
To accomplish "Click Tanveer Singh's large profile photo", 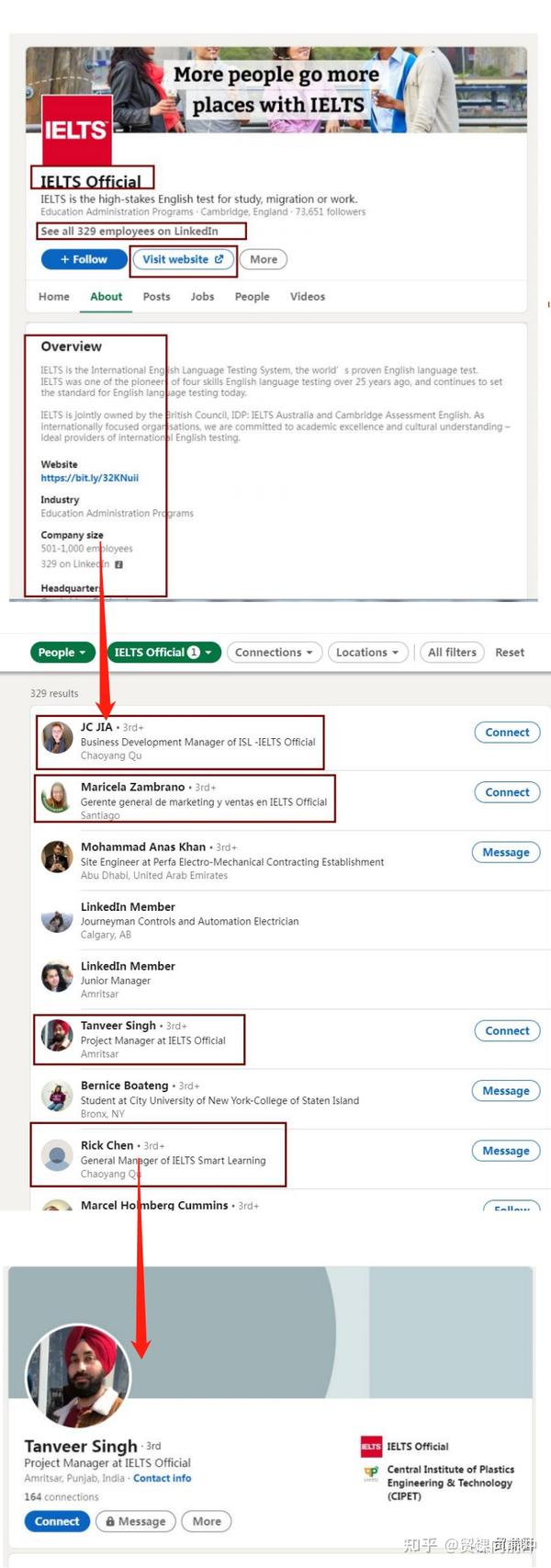I will point(78,1375).
